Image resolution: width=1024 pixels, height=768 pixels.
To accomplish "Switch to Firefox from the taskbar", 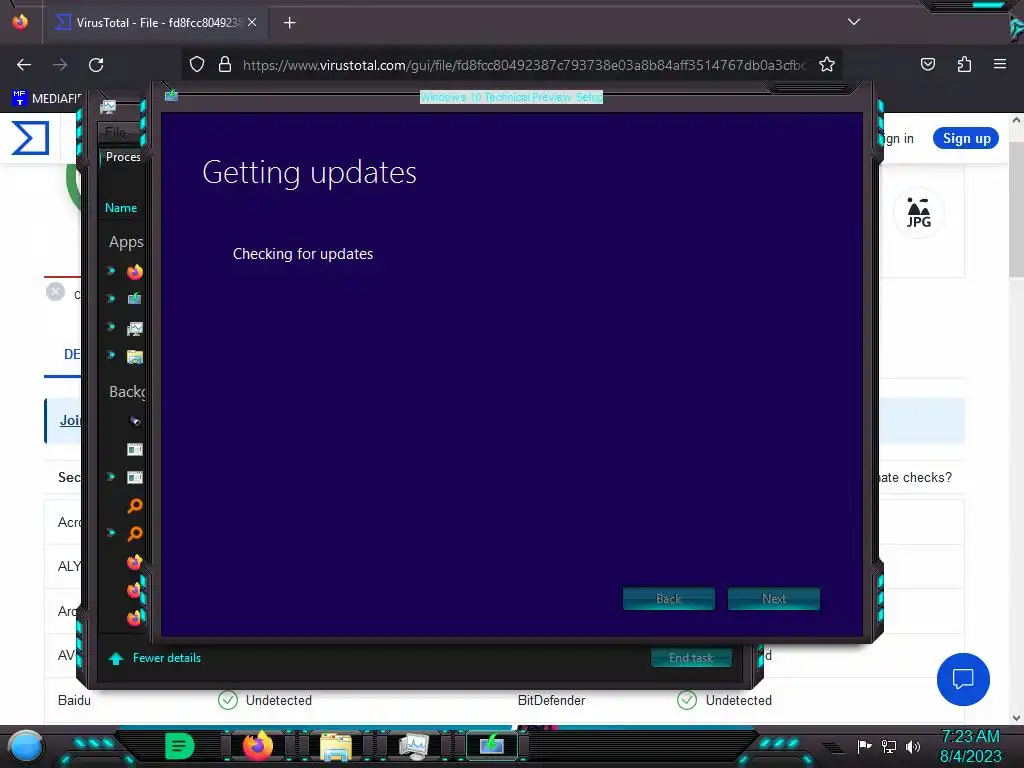I will point(257,746).
